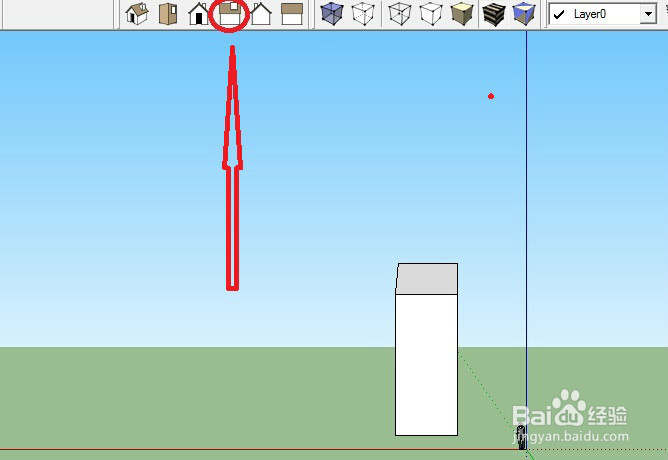Enable X-Ray face style
The width and height of the screenshot is (668, 460).
pyautogui.click(x=332, y=14)
